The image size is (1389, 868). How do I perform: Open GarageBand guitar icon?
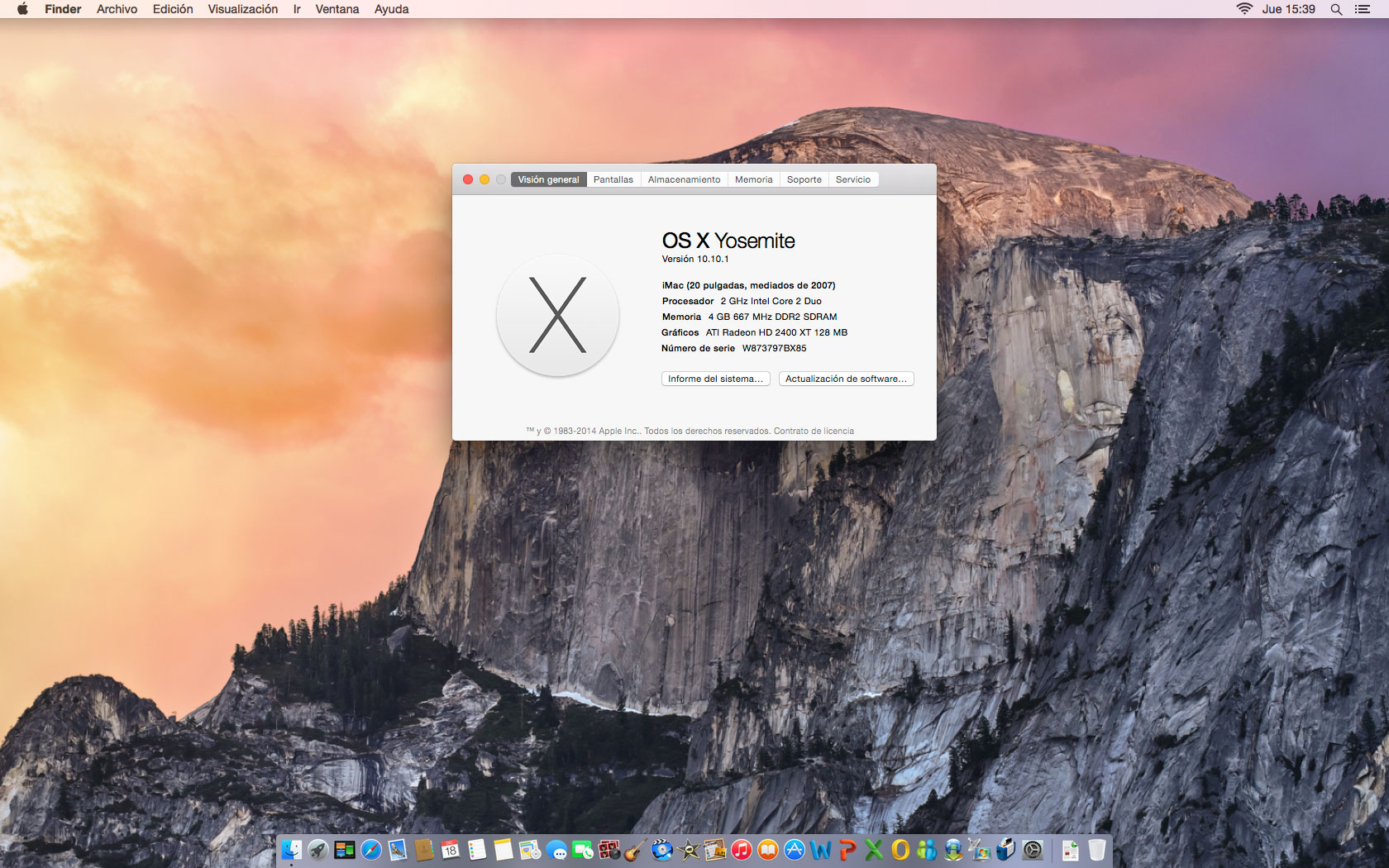(636, 850)
